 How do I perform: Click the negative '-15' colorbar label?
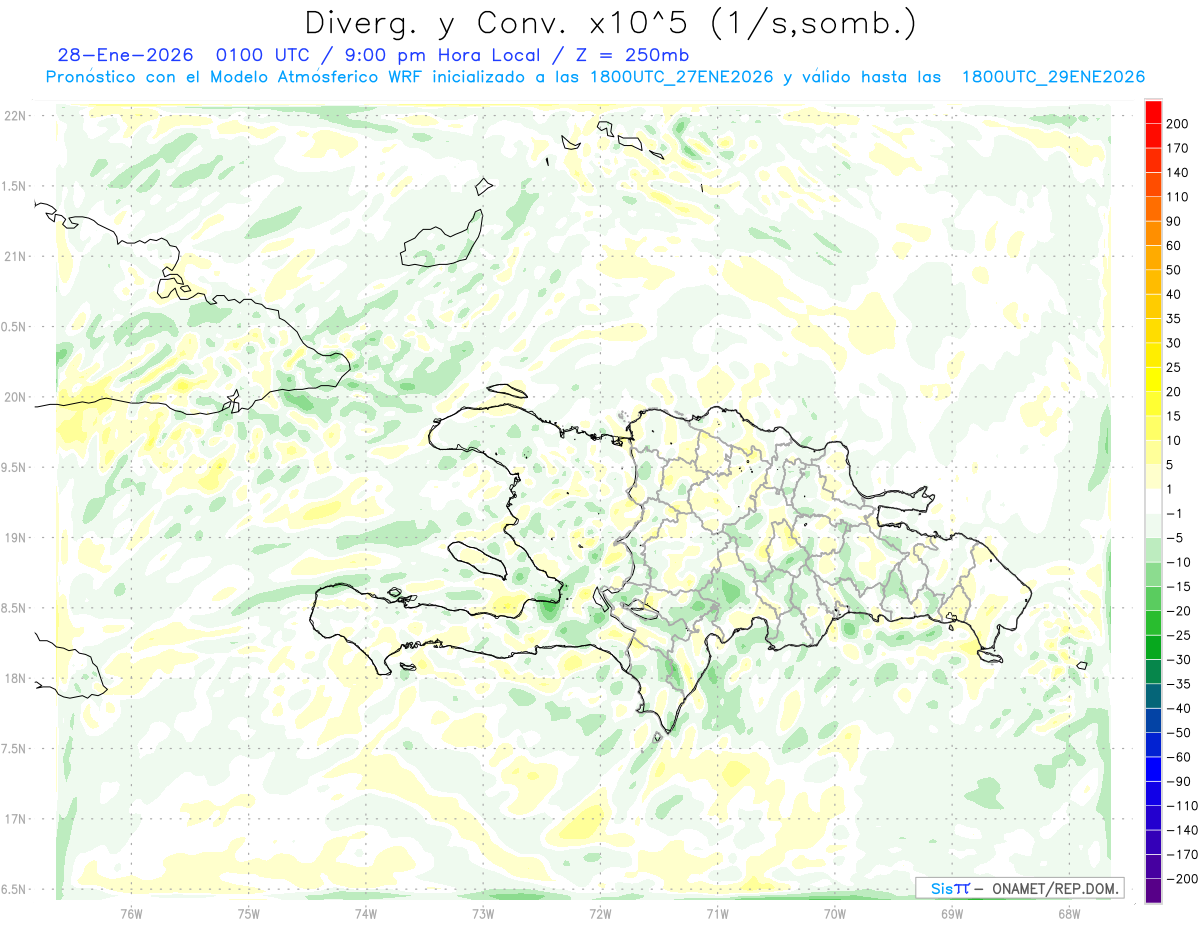pyautogui.click(x=1180, y=587)
